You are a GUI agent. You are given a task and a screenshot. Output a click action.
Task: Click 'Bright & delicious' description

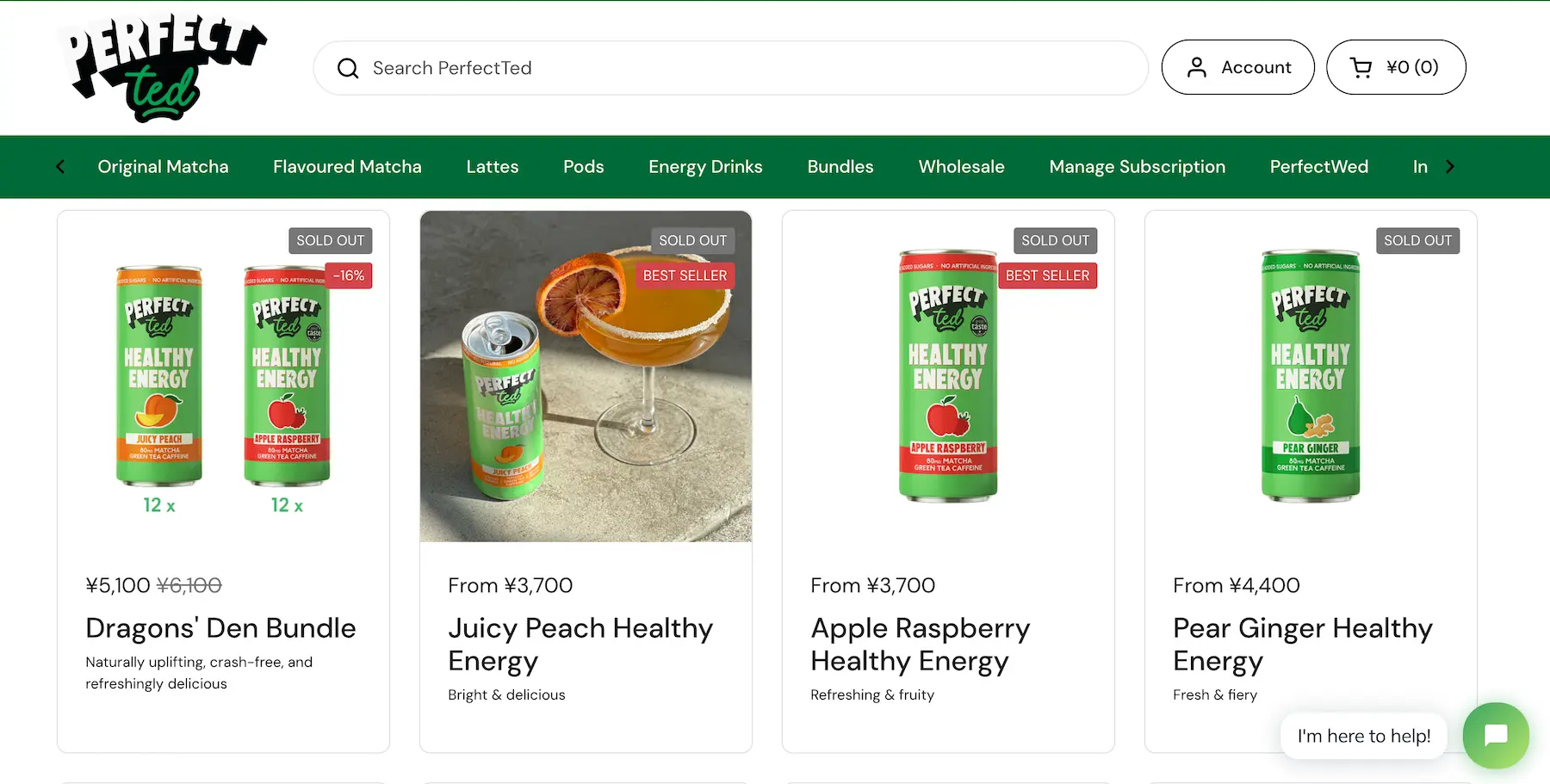point(506,694)
